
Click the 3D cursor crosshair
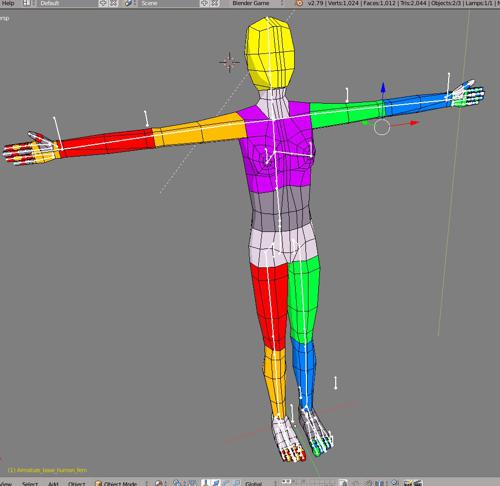coord(229,62)
